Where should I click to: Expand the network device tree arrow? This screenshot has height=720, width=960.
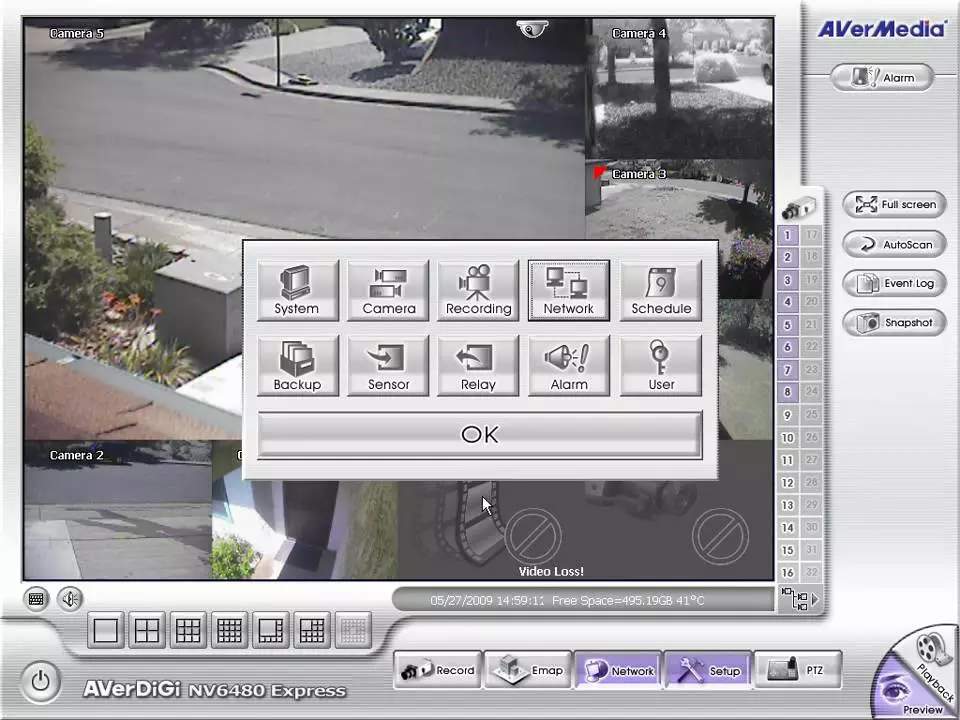click(814, 600)
